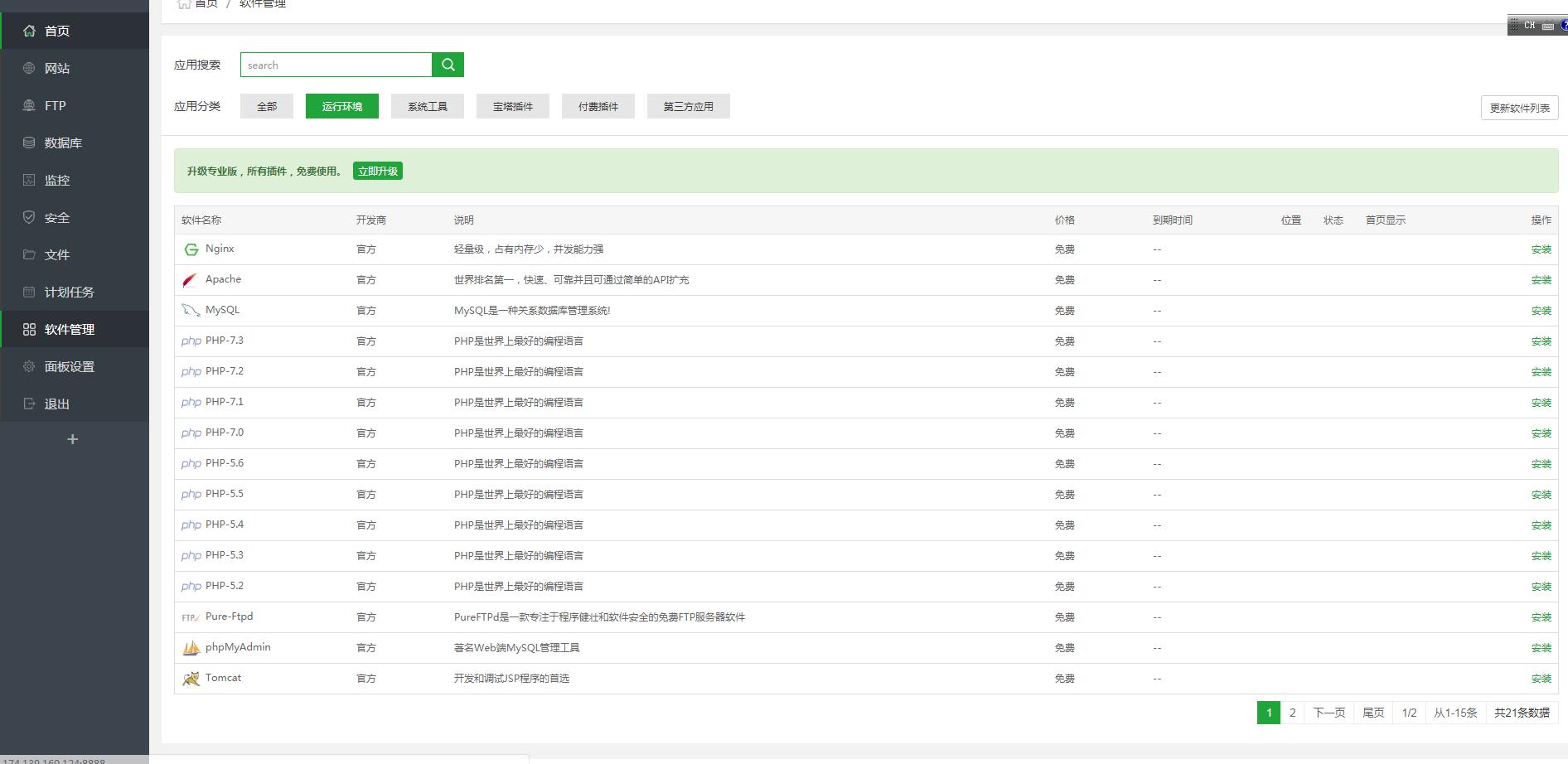Open the 面板设置 sidebar menu item
Image resolution: width=1568 pixels, height=764 pixels.
pos(75,366)
